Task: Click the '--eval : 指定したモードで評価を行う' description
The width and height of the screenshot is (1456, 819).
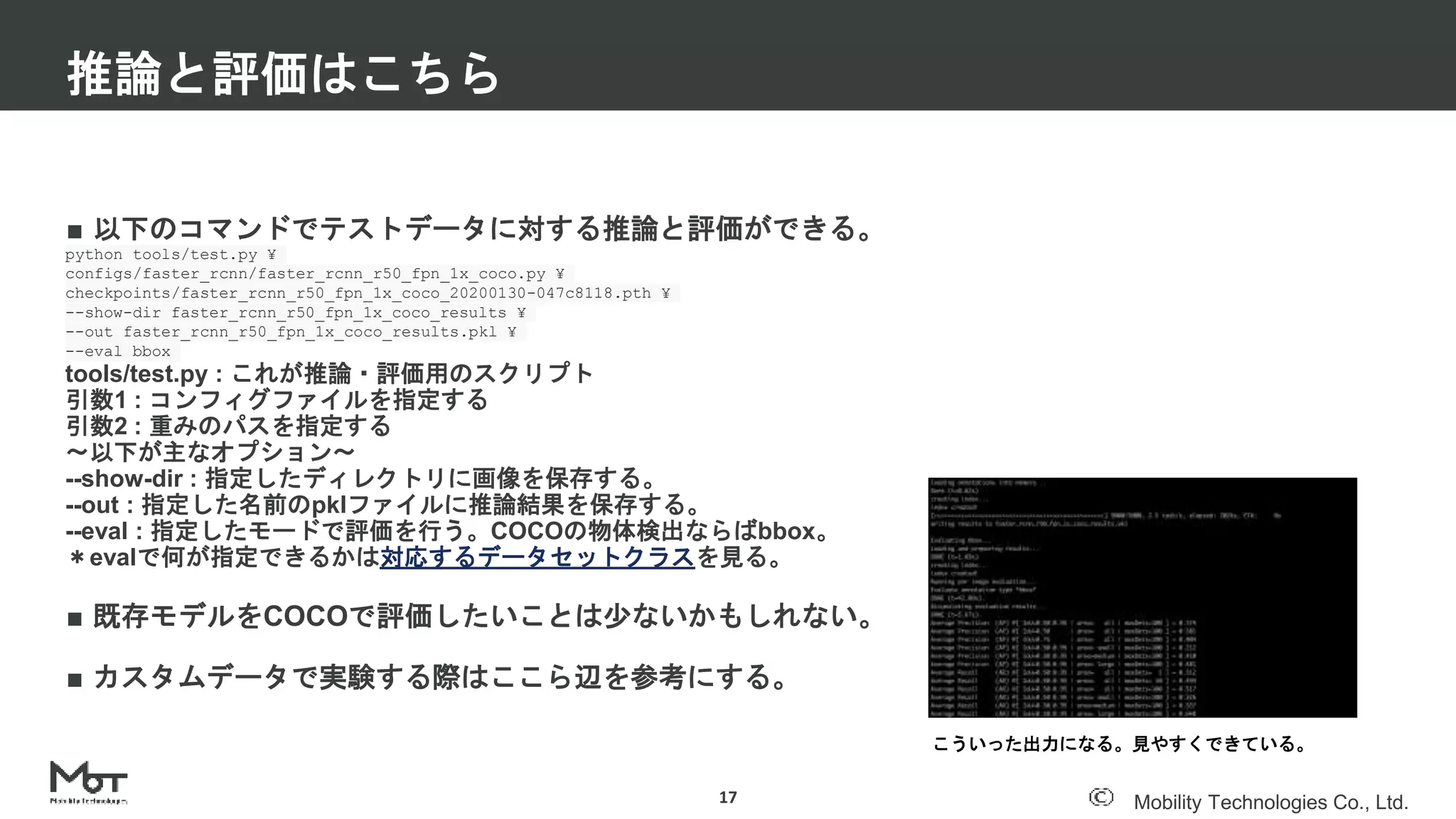Action: 448,531
